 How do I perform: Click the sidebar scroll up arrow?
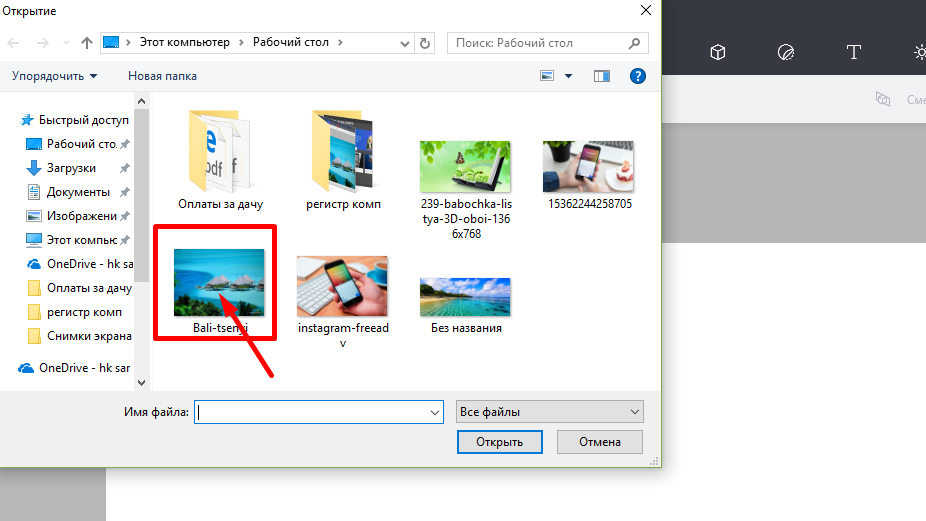pyautogui.click(x=141, y=102)
